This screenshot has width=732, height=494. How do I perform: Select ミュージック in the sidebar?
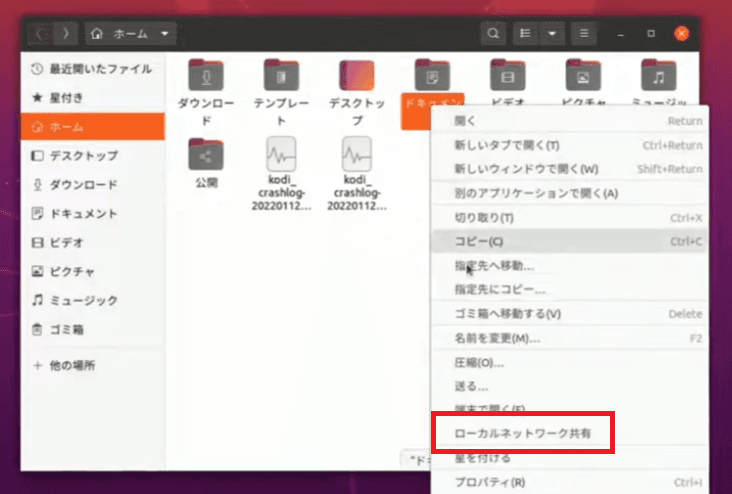click(82, 300)
